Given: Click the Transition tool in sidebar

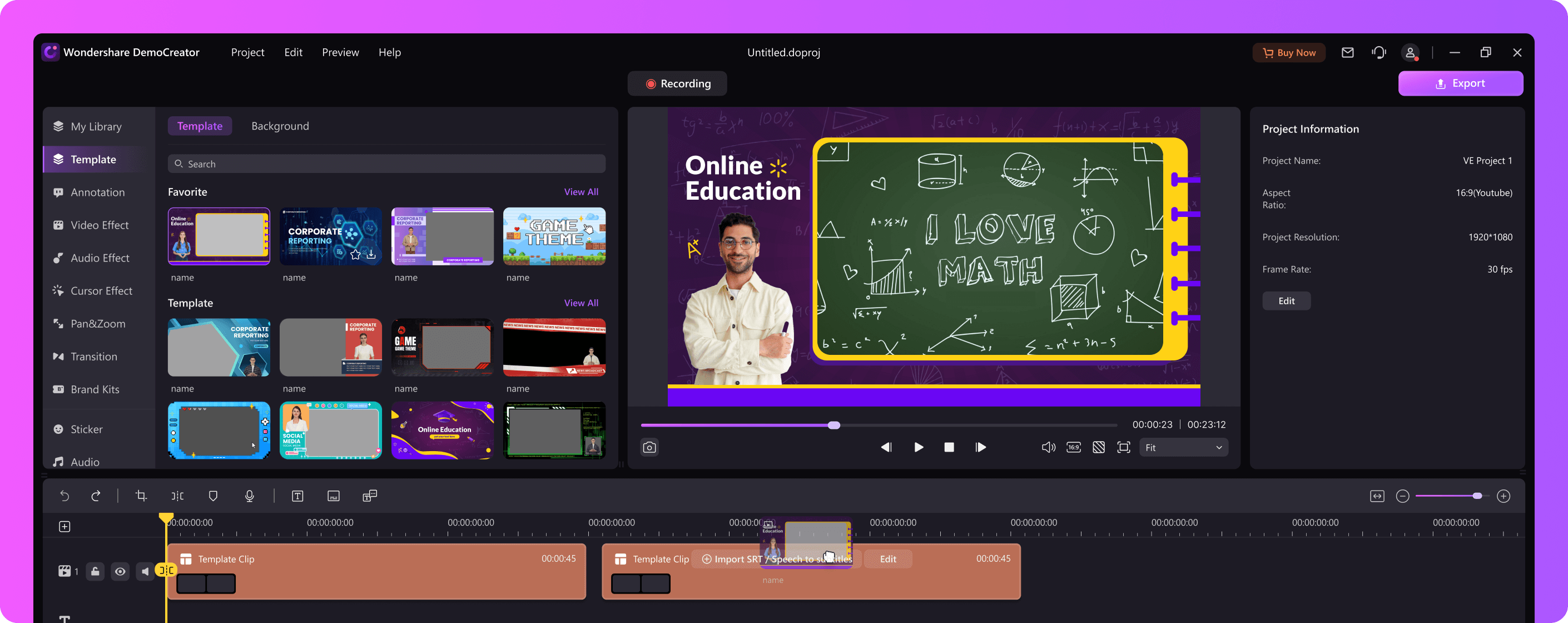Looking at the screenshot, I should pos(93,356).
